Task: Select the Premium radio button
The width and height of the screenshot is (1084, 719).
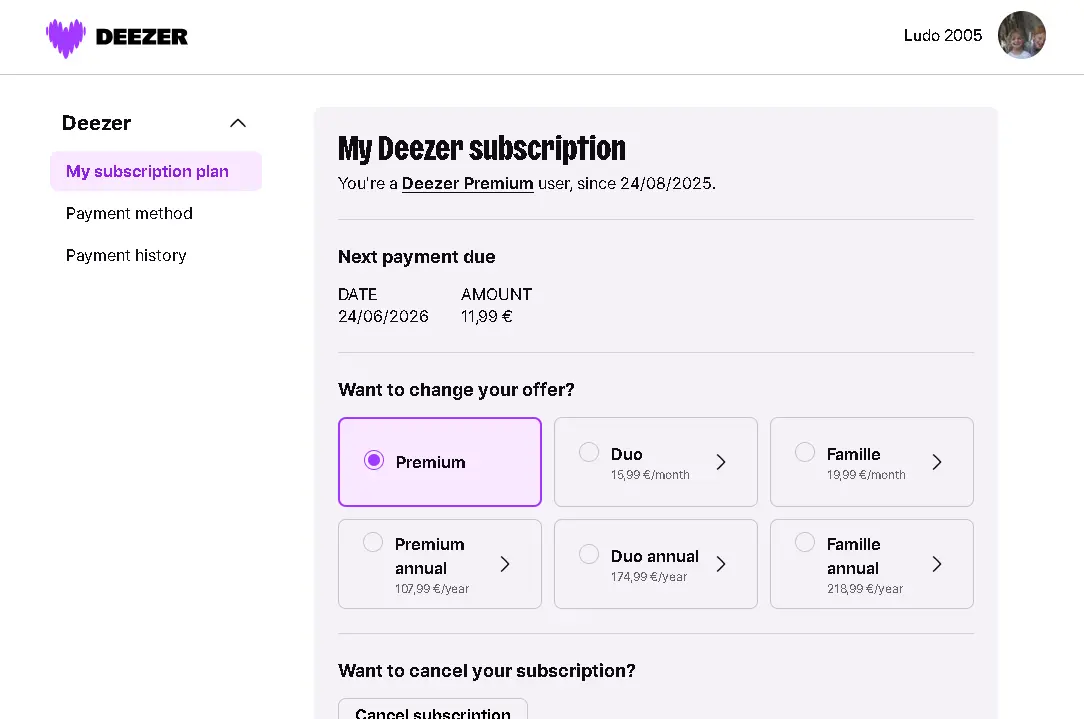Action: click(374, 460)
